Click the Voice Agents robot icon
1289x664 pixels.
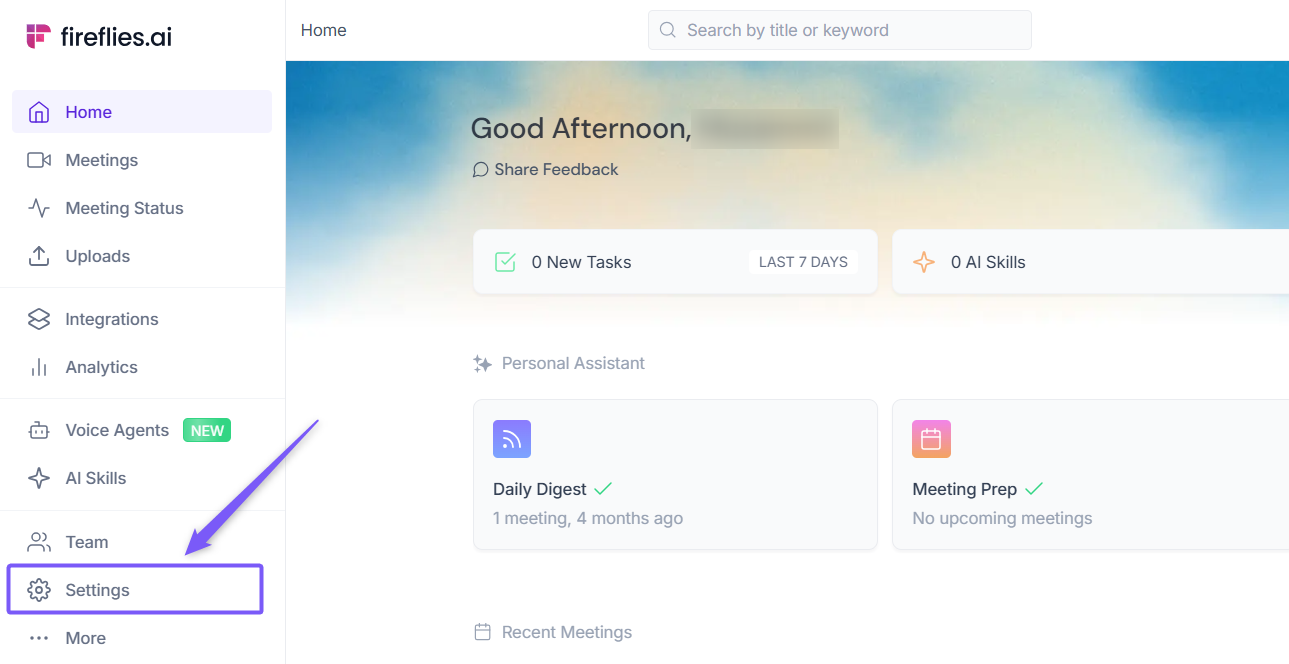pos(39,430)
